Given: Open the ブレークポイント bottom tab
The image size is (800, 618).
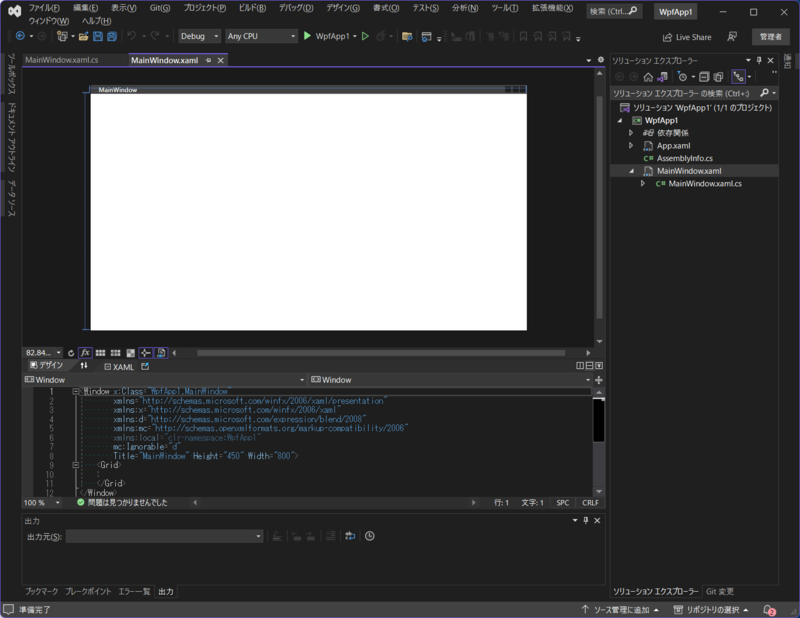Looking at the screenshot, I should tap(88, 591).
